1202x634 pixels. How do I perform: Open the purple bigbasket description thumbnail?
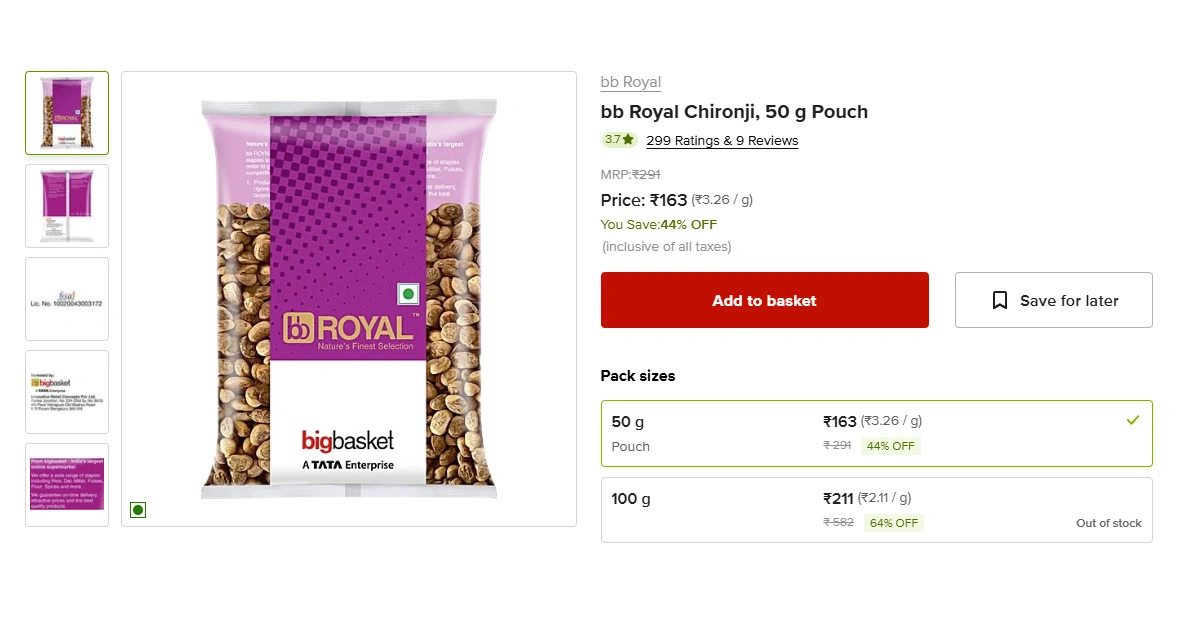click(x=67, y=485)
